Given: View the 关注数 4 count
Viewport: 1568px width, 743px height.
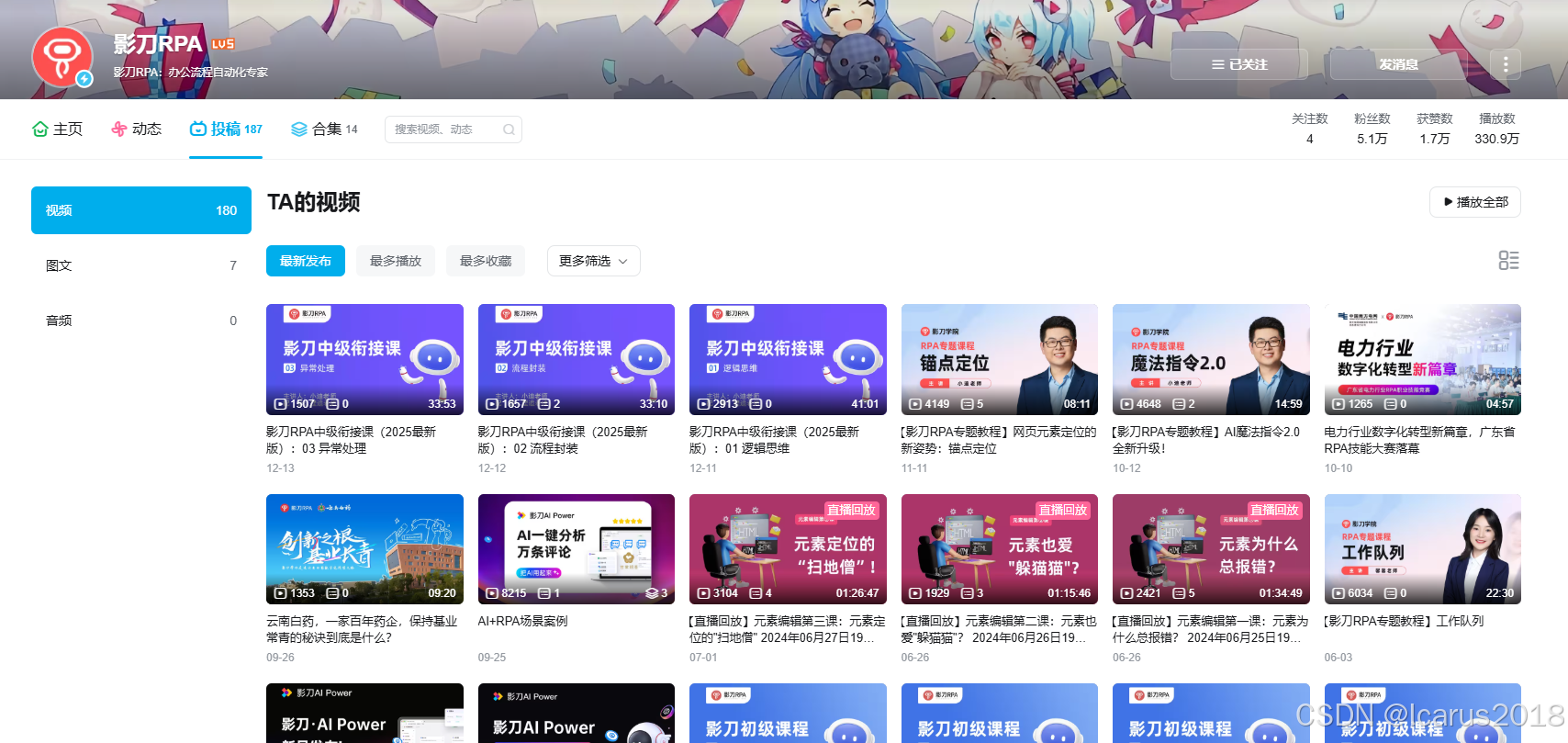Looking at the screenshot, I should click(x=1310, y=129).
